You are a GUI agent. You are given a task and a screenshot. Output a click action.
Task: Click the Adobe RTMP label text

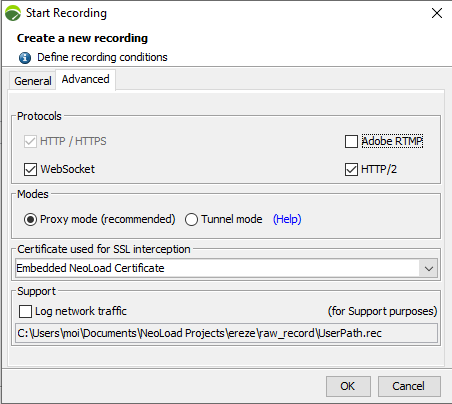tap(392, 141)
